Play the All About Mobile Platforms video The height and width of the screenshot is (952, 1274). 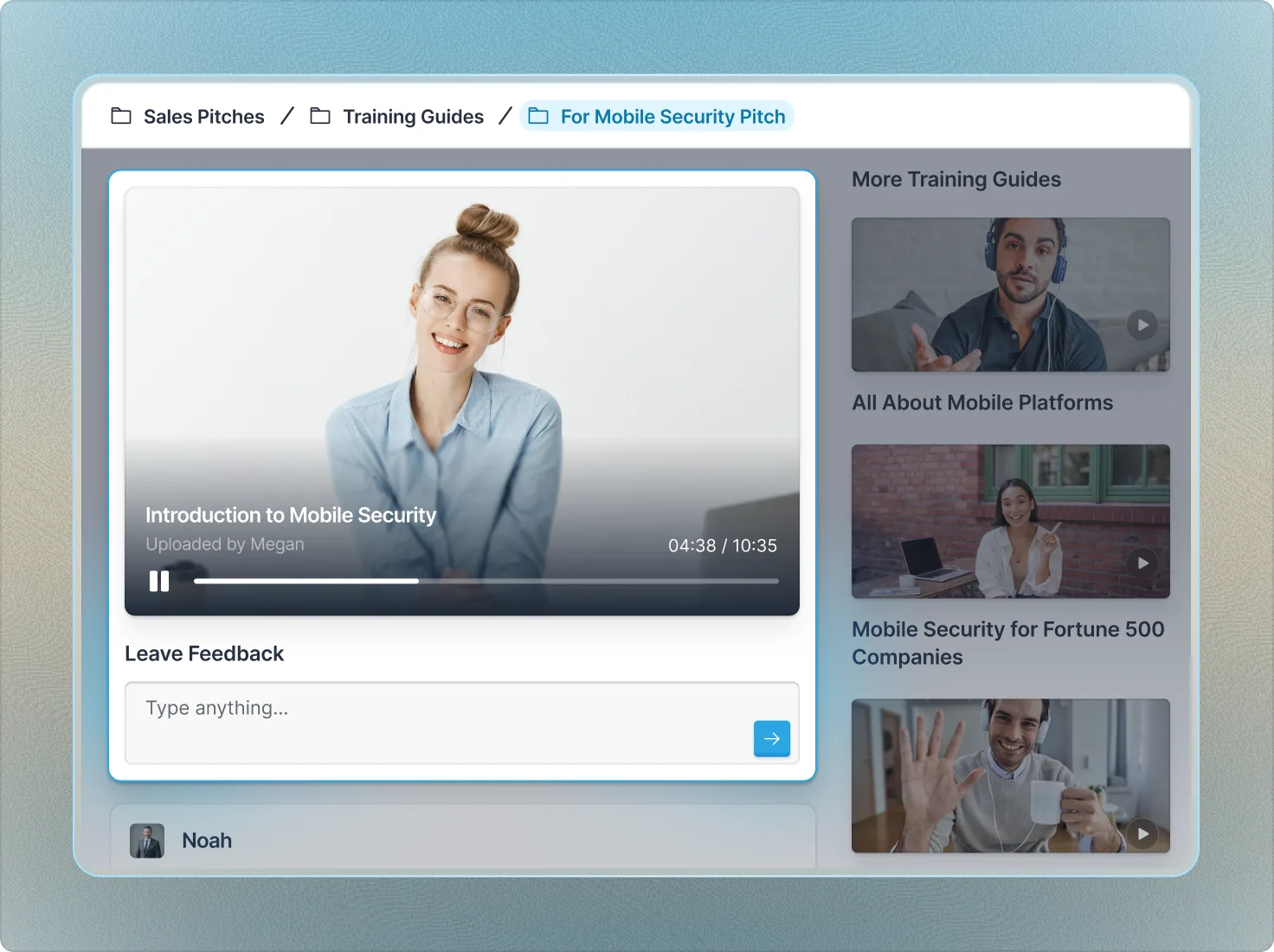point(1142,325)
